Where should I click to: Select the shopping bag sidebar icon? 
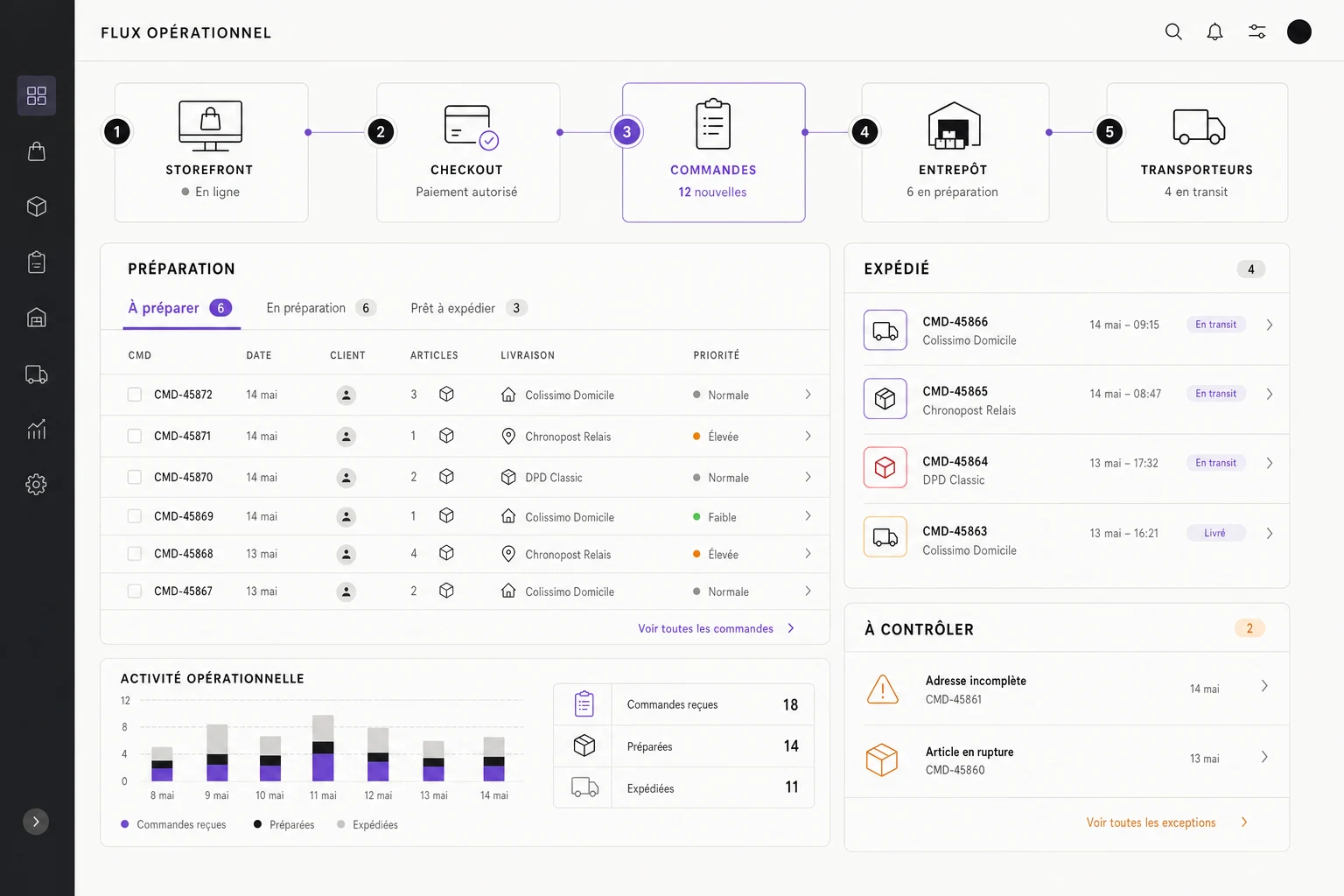pos(37,151)
